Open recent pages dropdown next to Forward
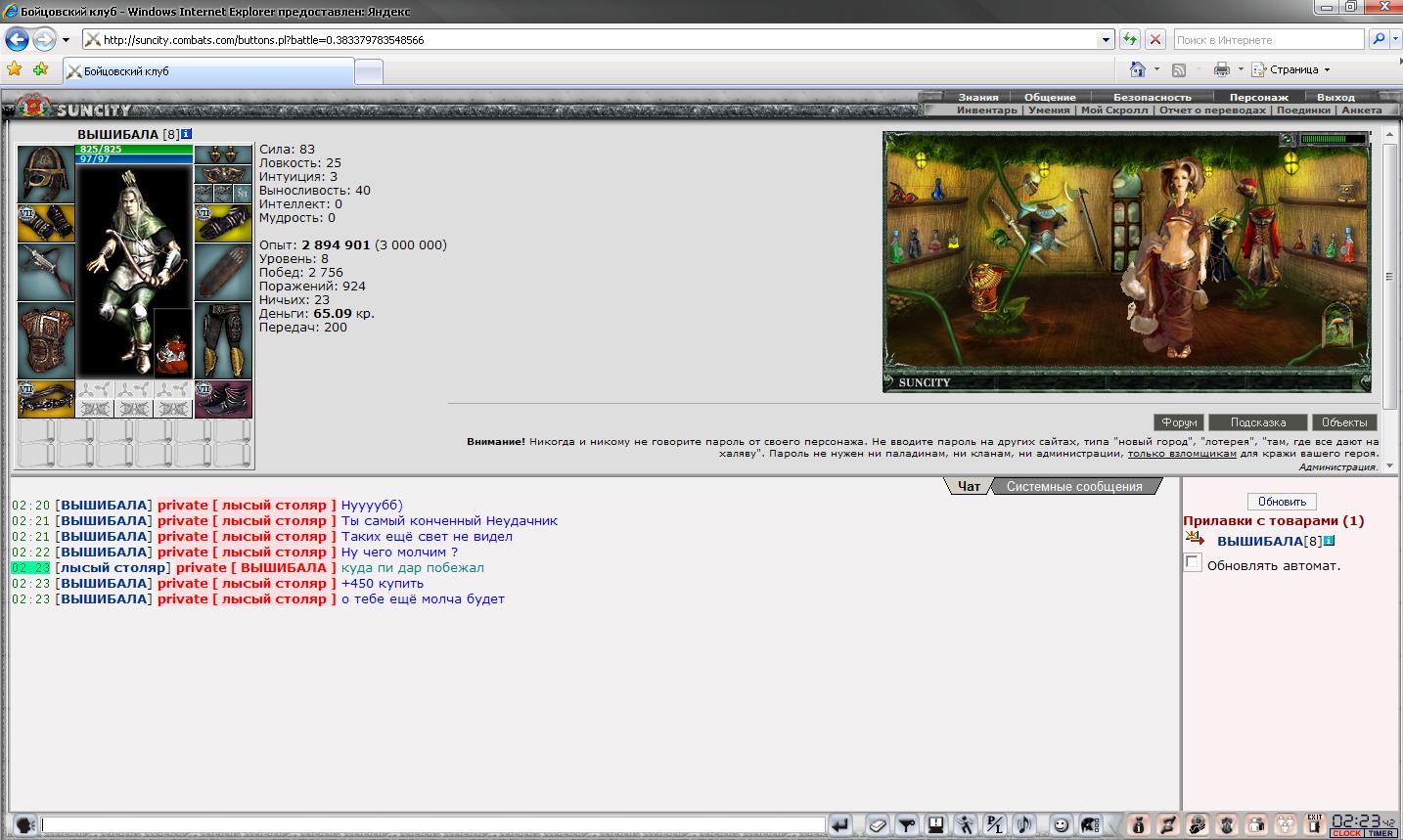The width and height of the screenshot is (1403, 840). (66, 40)
